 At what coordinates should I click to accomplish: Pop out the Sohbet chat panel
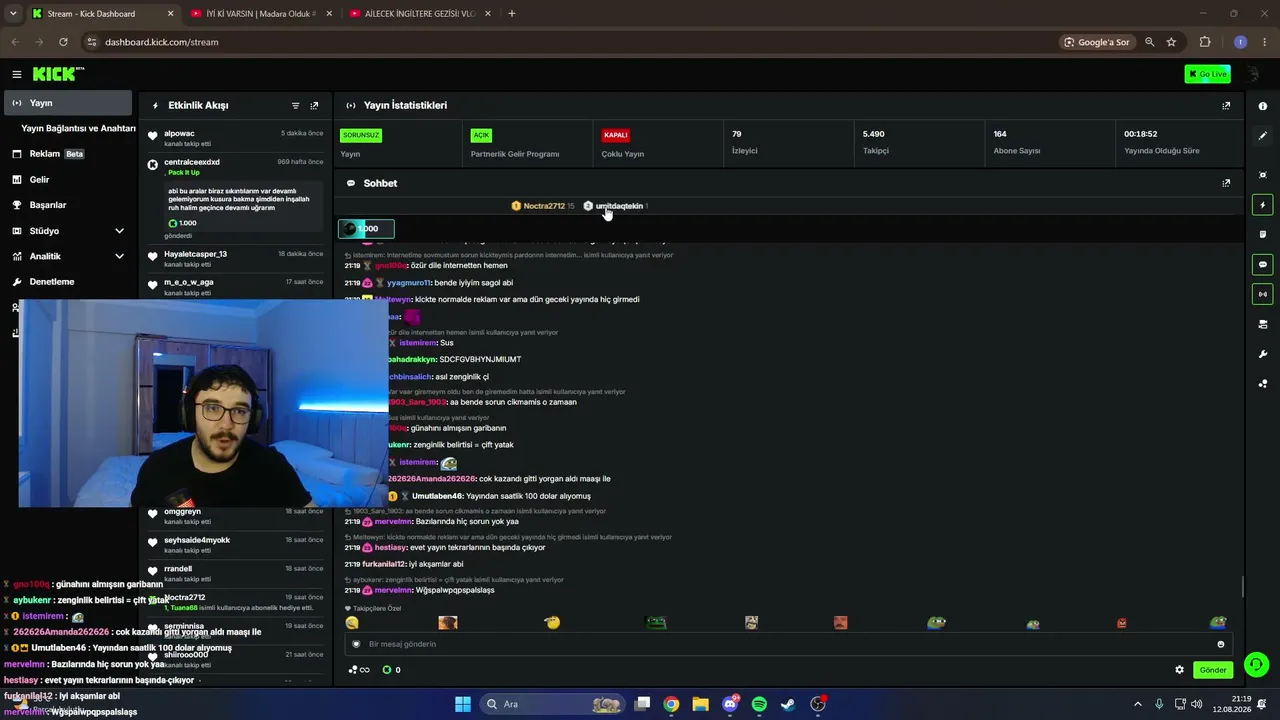[x=1226, y=183]
